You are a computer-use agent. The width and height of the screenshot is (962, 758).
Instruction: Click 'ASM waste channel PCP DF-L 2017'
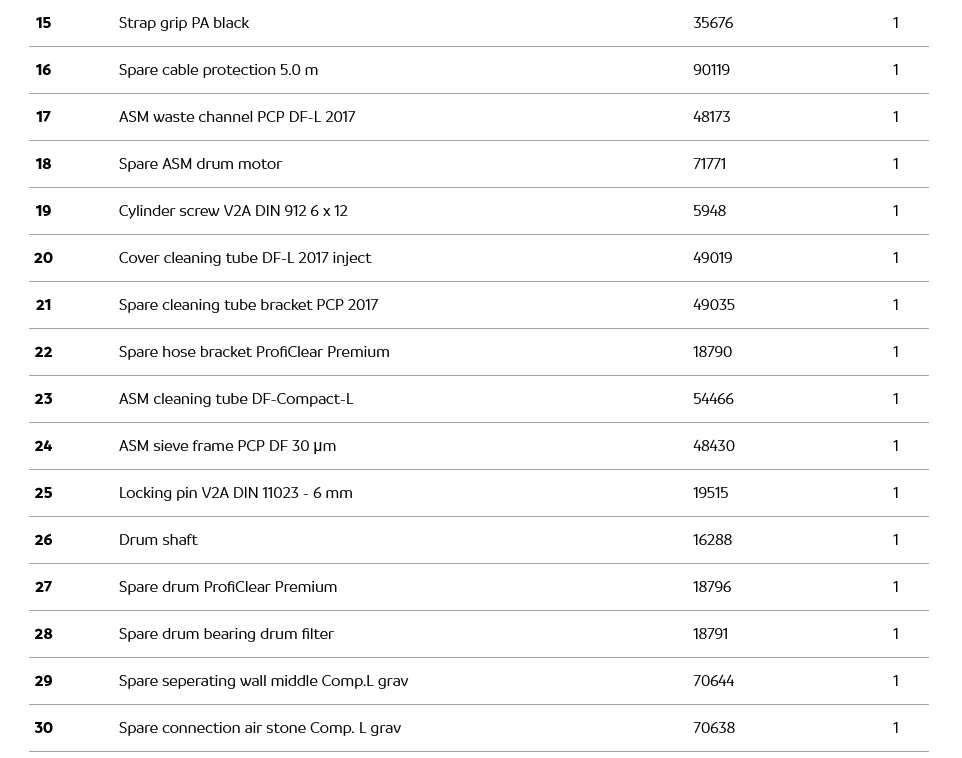(x=237, y=117)
